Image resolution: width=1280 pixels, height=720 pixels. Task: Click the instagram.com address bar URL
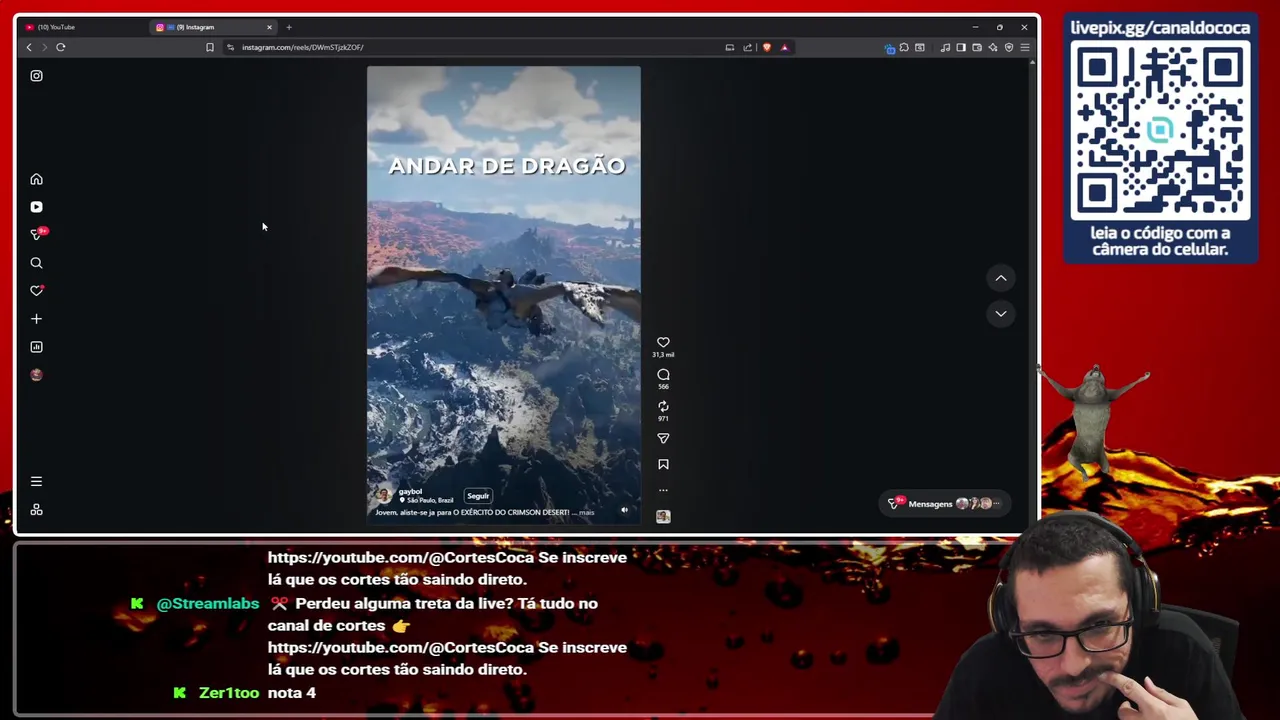click(x=303, y=47)
